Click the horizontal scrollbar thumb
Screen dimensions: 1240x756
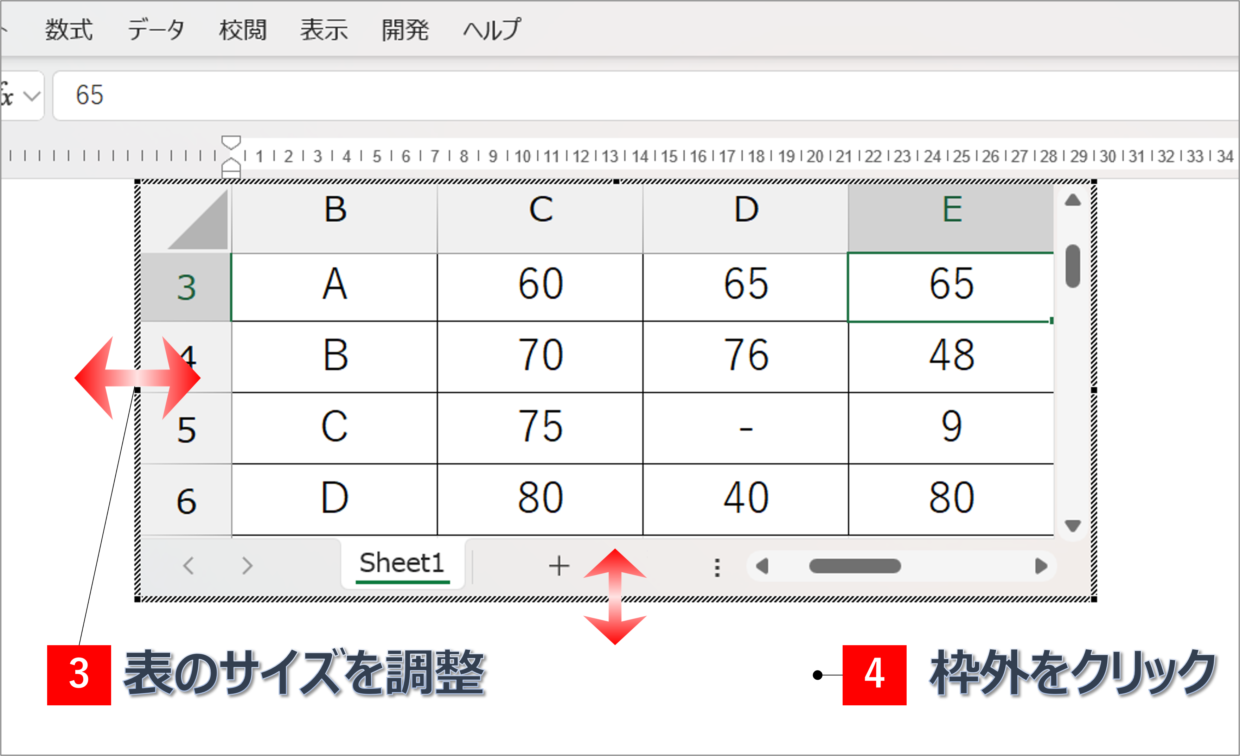[855, 566]
